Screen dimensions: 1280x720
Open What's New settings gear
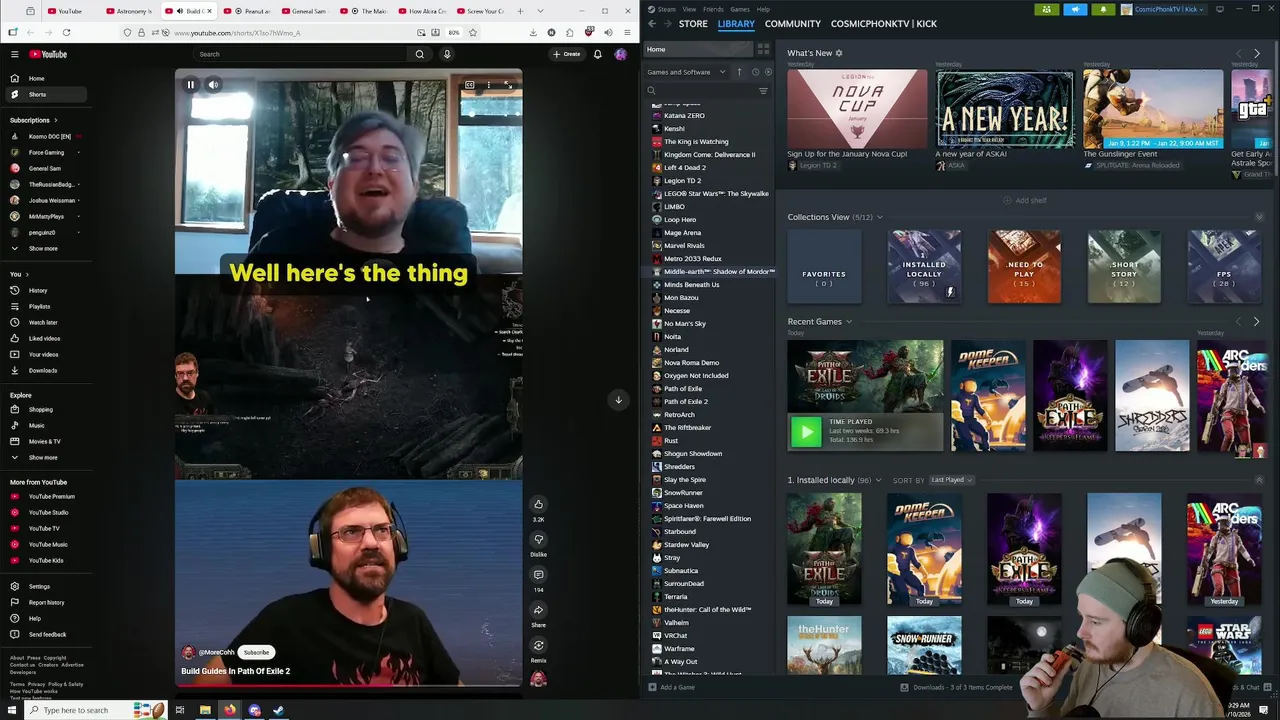[x=839, y=53]
